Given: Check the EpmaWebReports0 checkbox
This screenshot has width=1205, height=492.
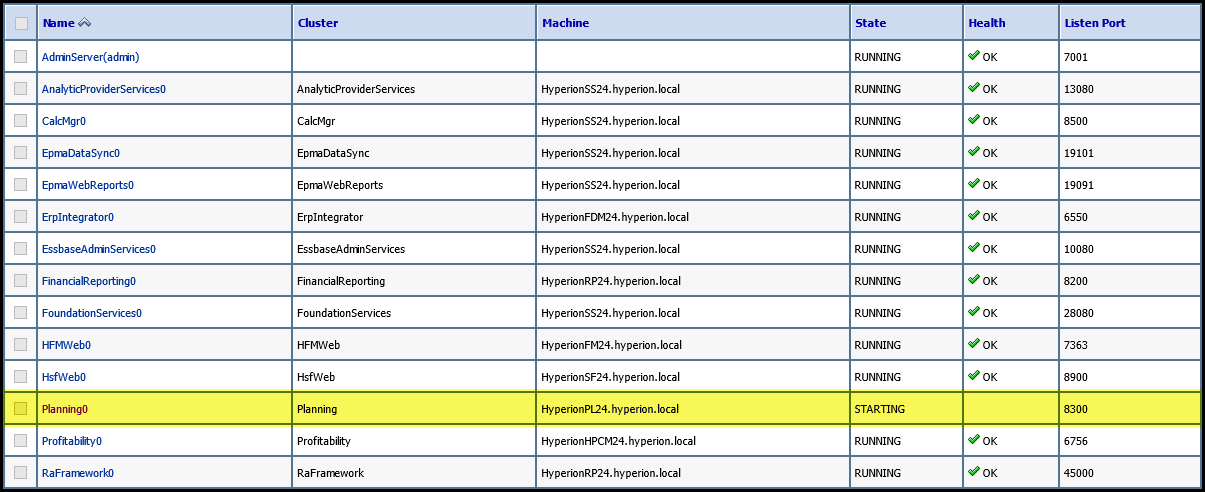Looking at the screenshot, I should tap(21, 185).
